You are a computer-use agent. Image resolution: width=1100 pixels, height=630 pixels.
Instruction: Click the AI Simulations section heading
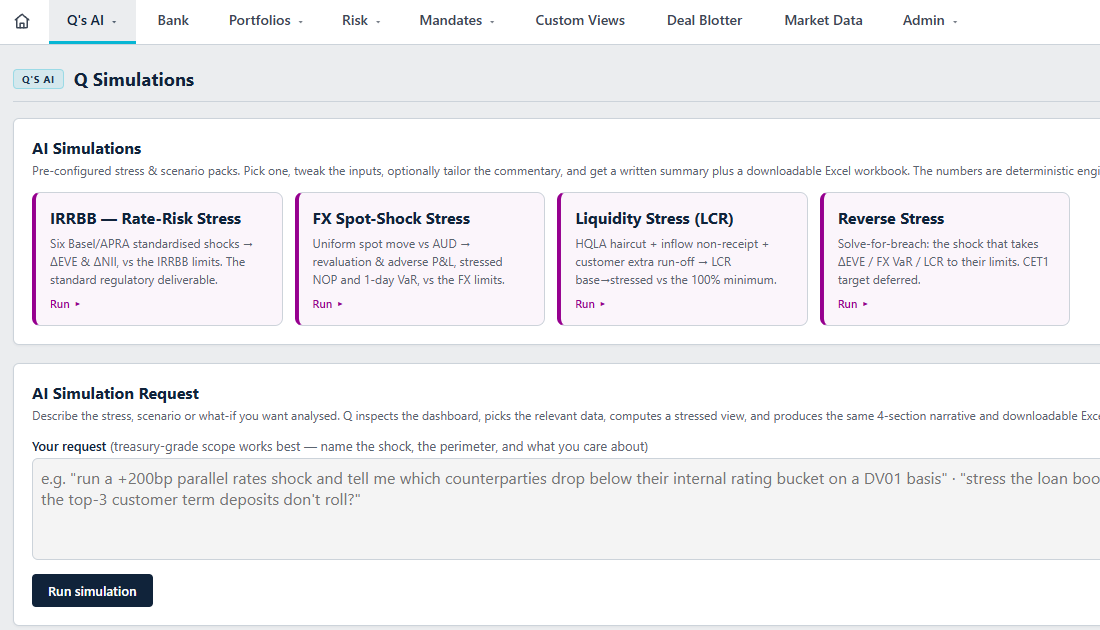(86, 149)
